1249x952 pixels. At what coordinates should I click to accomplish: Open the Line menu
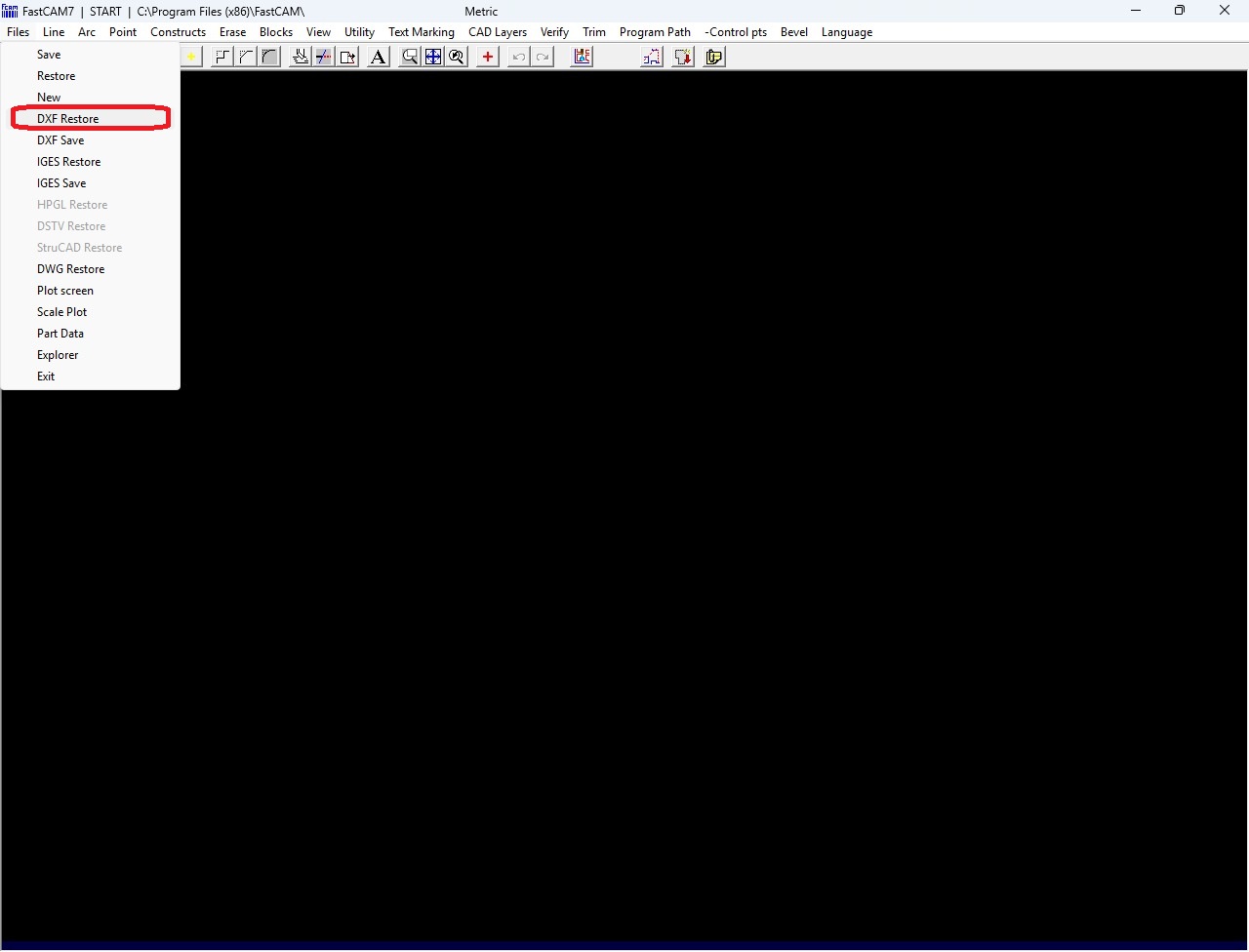(54, 32)
